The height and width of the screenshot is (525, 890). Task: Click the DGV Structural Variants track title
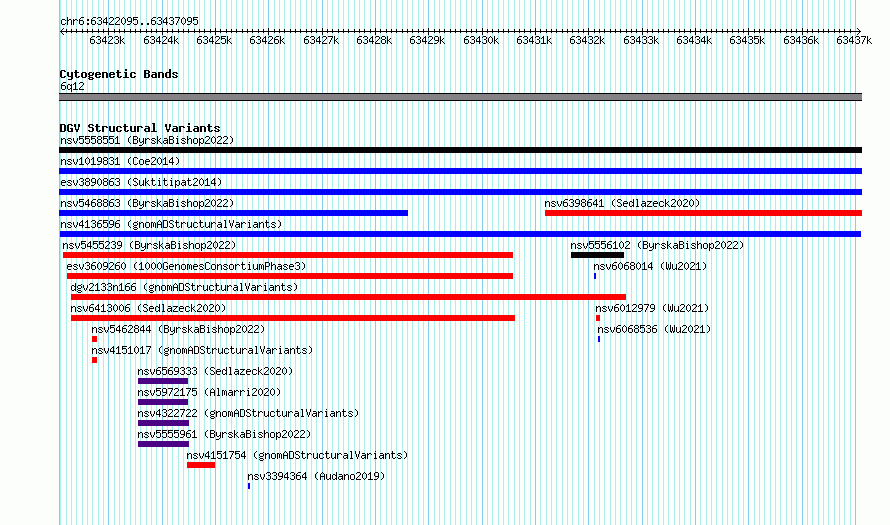(x=140, y=128)
